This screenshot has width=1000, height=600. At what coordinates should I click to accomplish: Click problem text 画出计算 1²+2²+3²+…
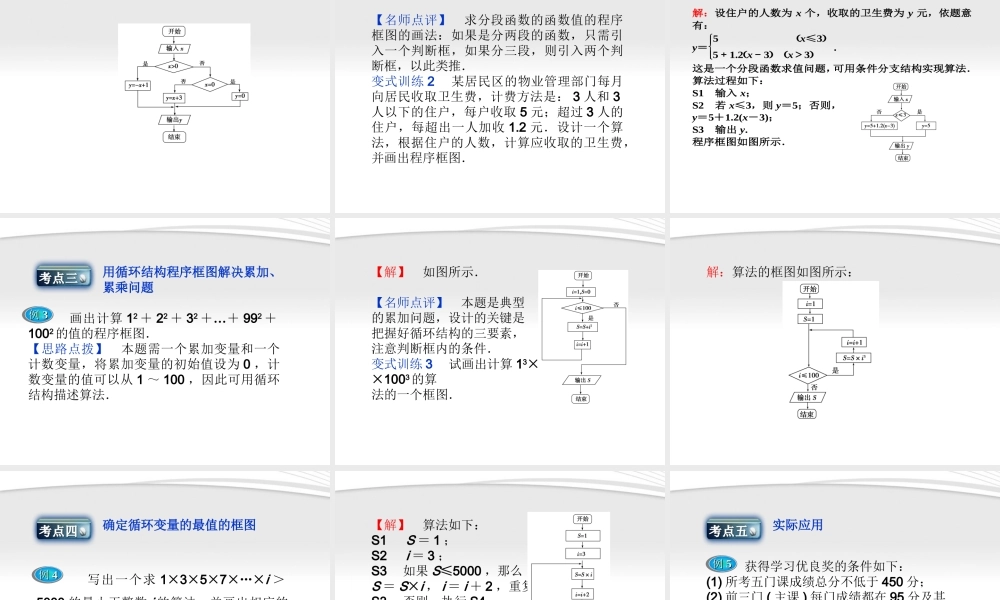(153, 325)
